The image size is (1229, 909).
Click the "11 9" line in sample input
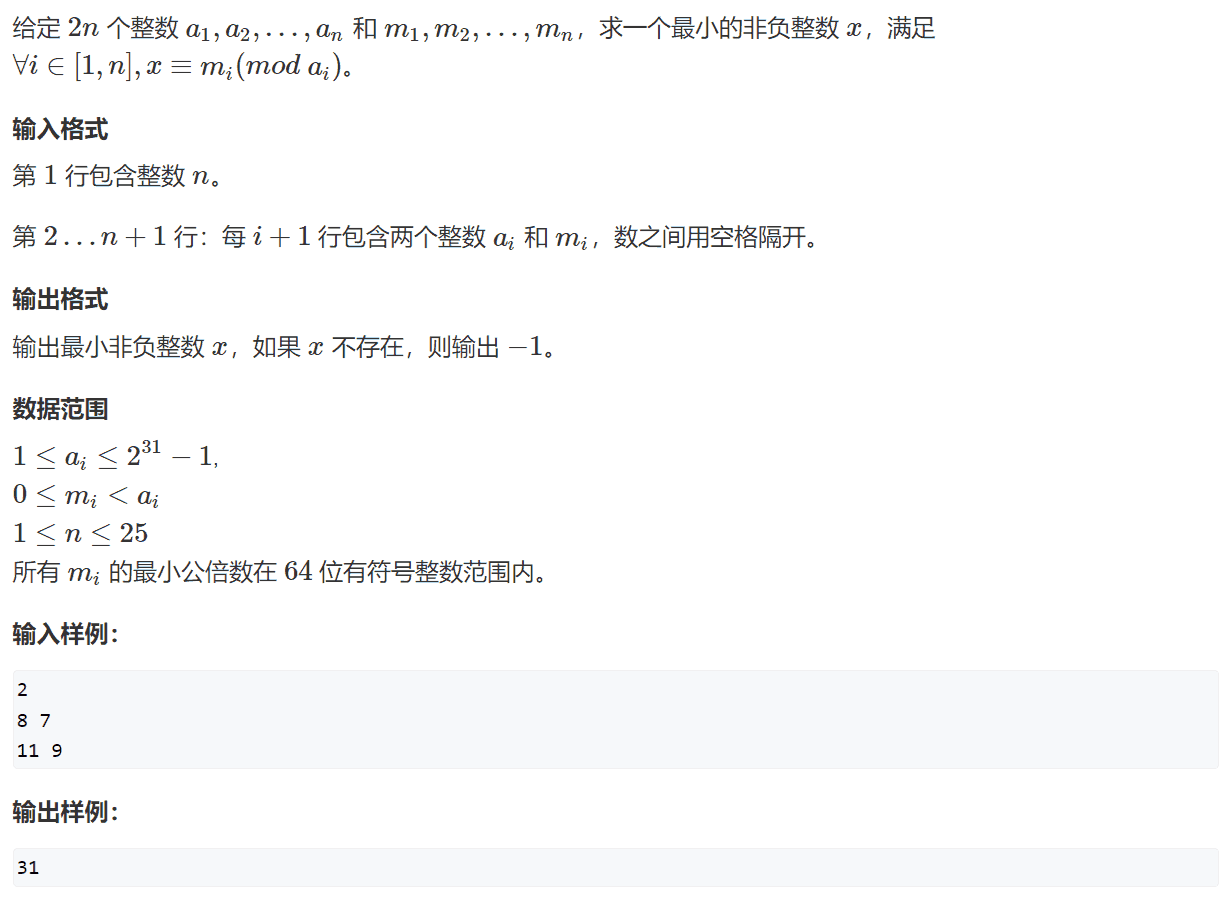(x=40, y=750)
